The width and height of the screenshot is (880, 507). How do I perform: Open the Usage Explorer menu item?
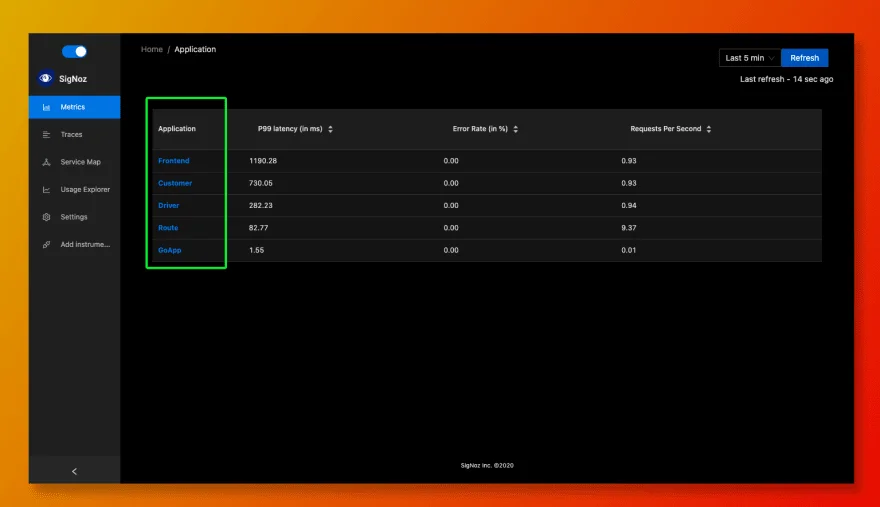pos(74,190)
